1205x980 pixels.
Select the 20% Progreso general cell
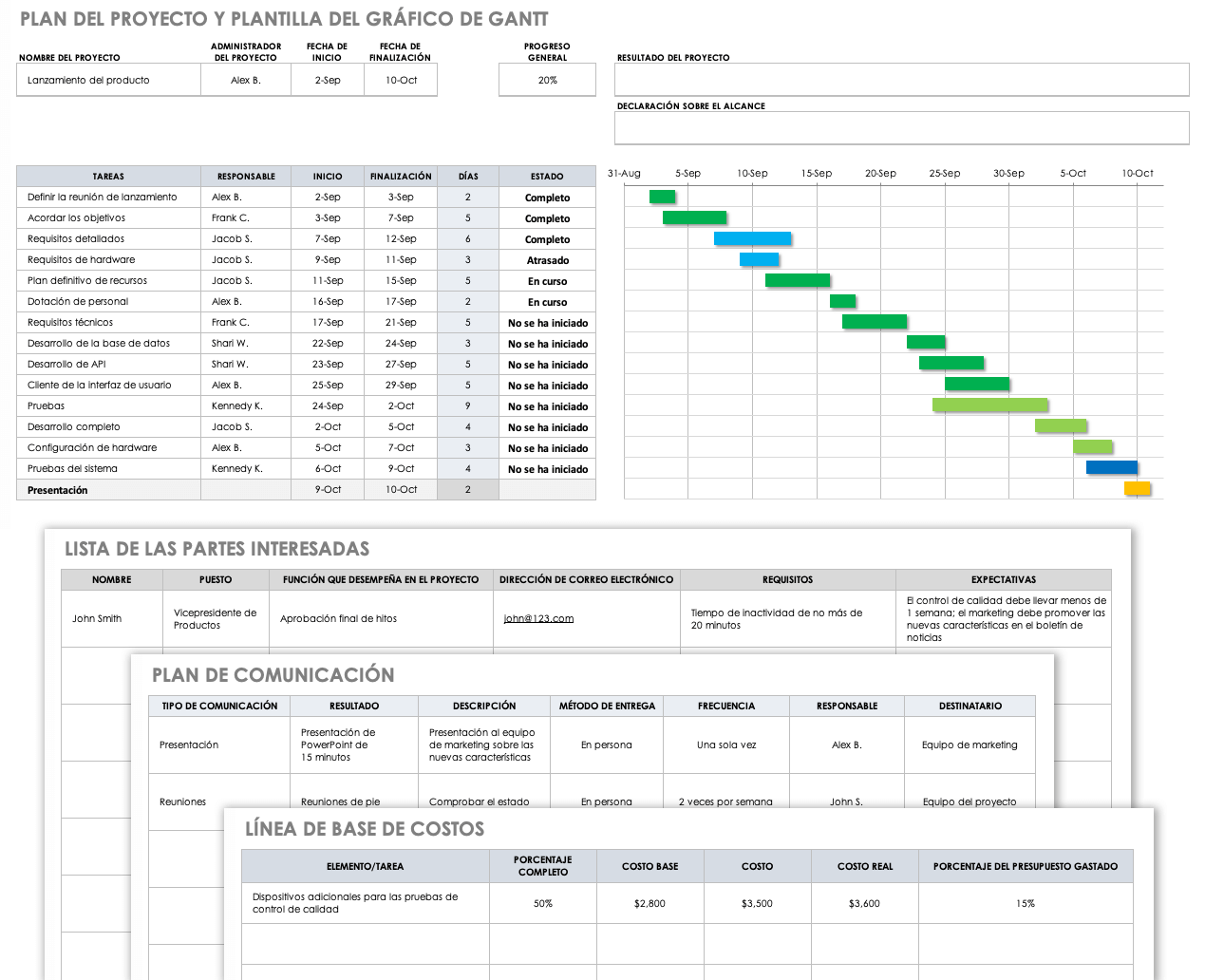tap(547, 81)
